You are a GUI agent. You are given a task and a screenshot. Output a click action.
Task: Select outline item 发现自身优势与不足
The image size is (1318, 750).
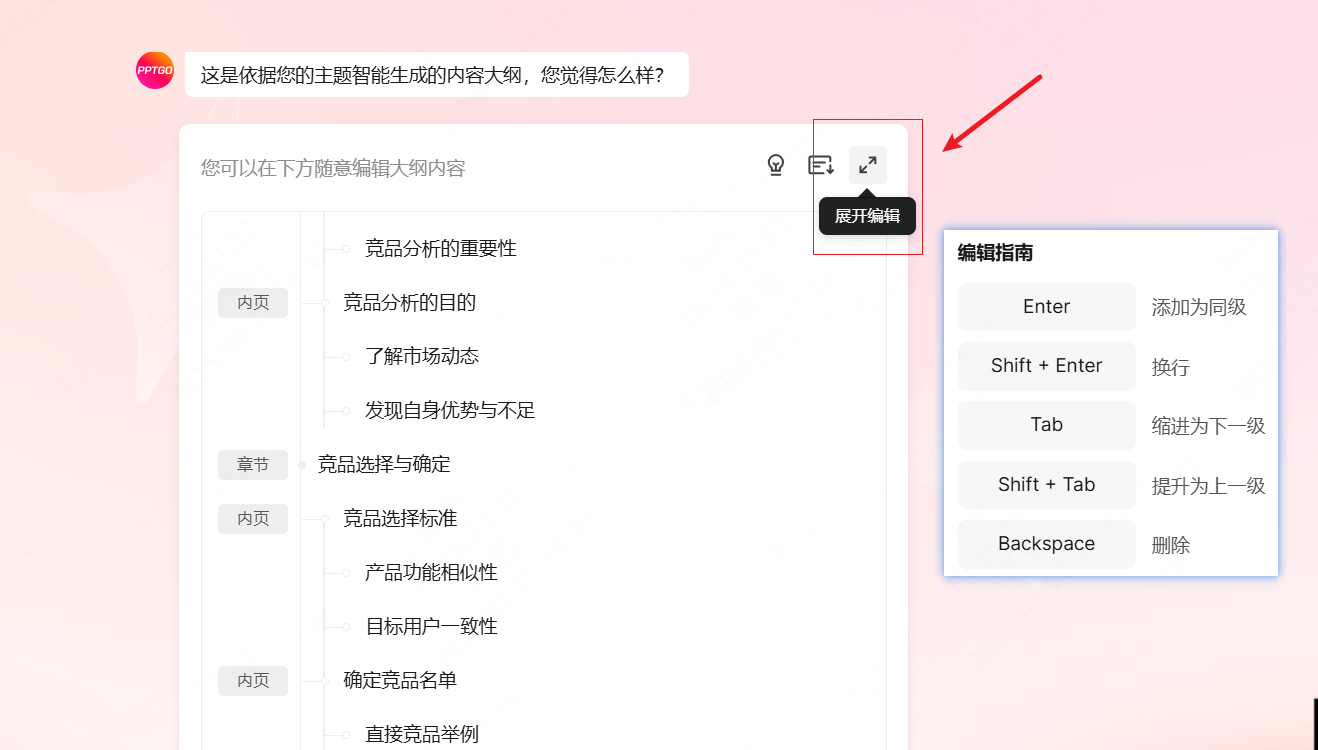[x=450, y=410]
